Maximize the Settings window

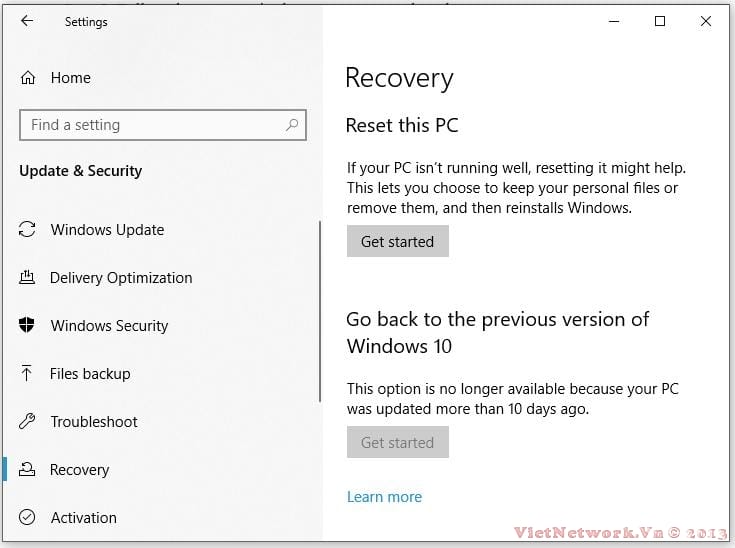(660, 21)
